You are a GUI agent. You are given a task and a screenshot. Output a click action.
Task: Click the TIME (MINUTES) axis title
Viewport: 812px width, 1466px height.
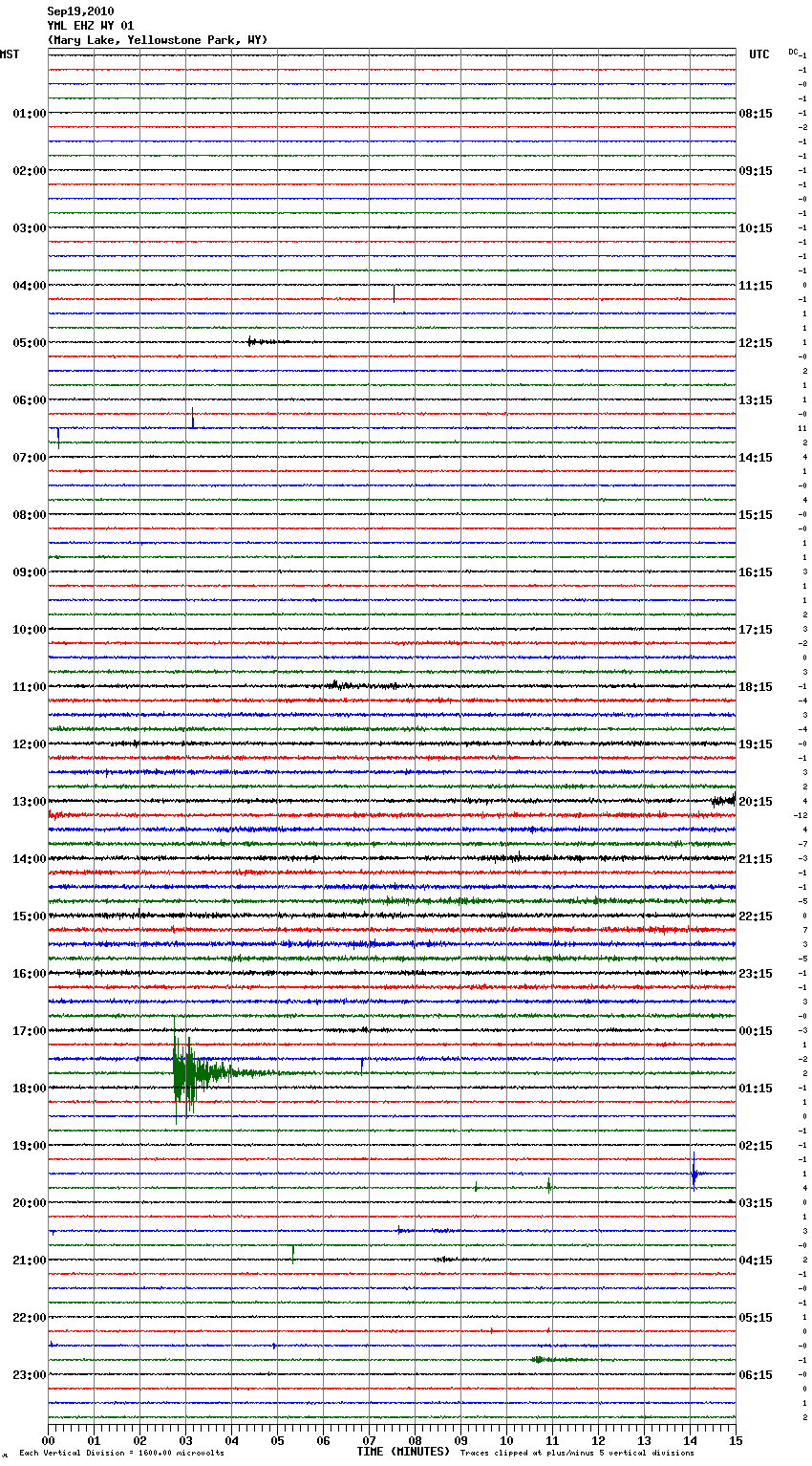click(403, 1452)
